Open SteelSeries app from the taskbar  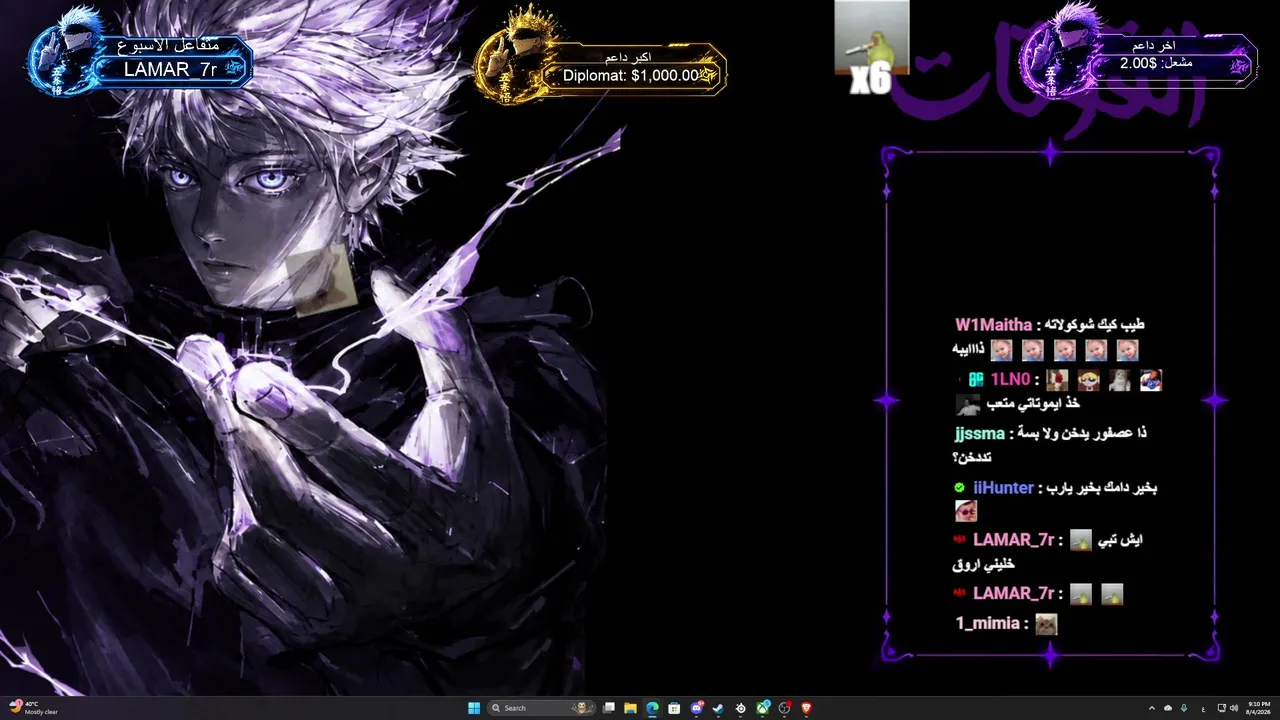tap(741, 708)
